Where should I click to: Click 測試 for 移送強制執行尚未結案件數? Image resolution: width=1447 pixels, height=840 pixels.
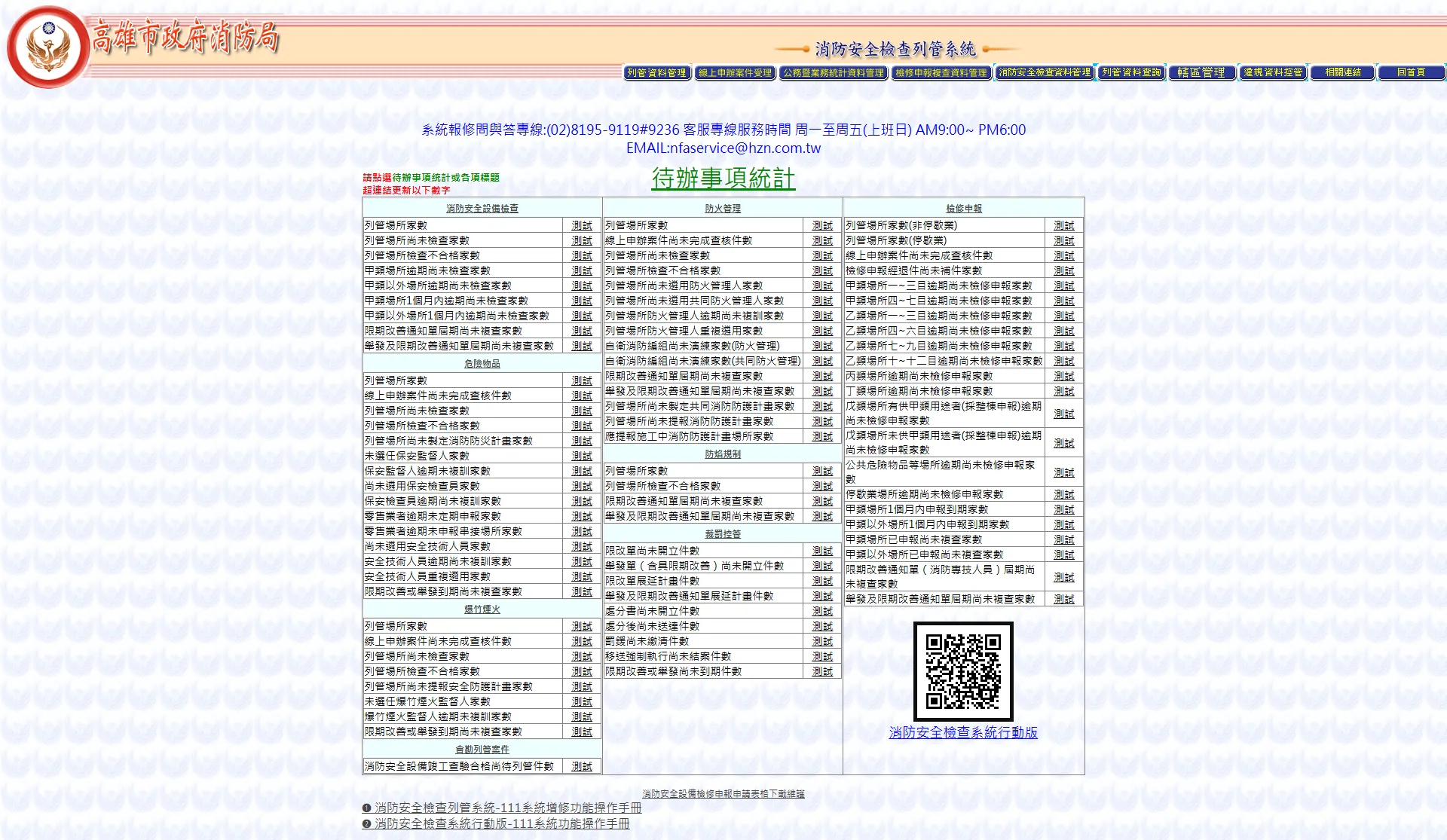[822, 656]
